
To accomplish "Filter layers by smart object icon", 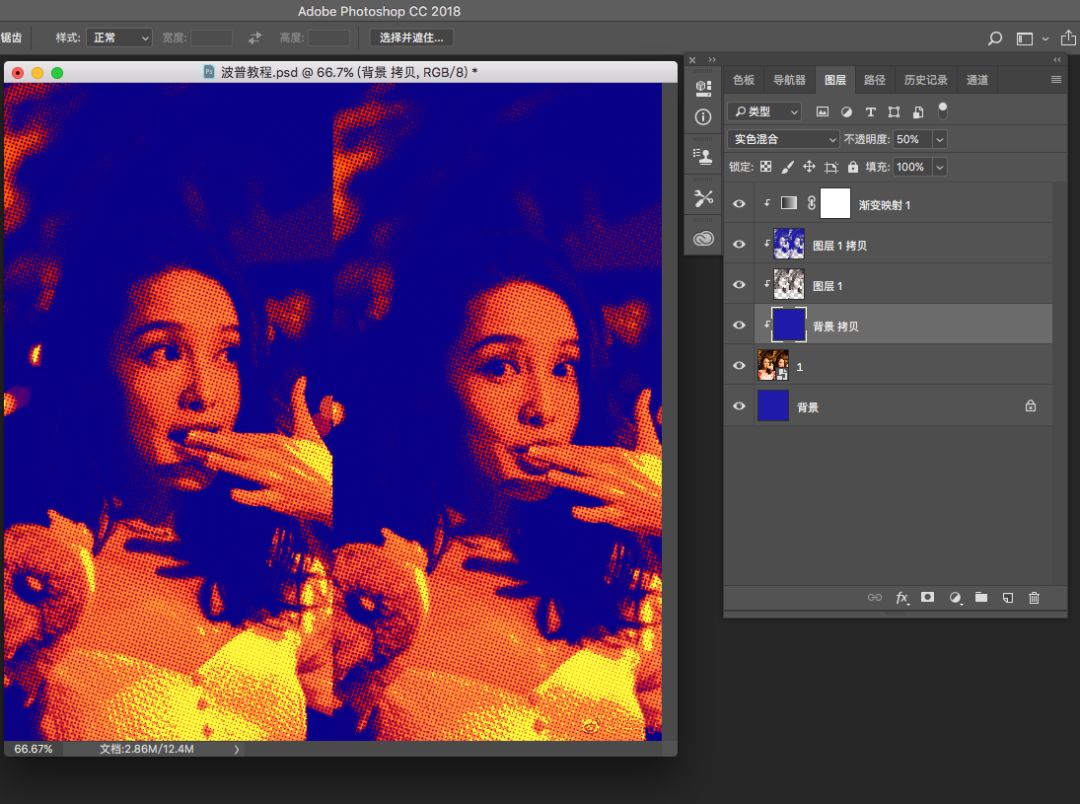I will click(918, 112).
